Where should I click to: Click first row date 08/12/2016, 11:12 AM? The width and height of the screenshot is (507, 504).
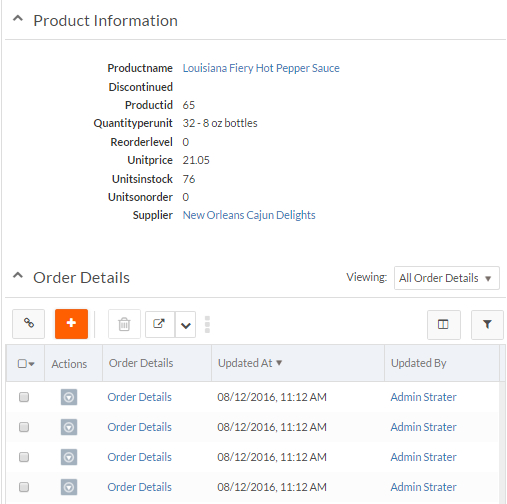[x=272, y=397]
